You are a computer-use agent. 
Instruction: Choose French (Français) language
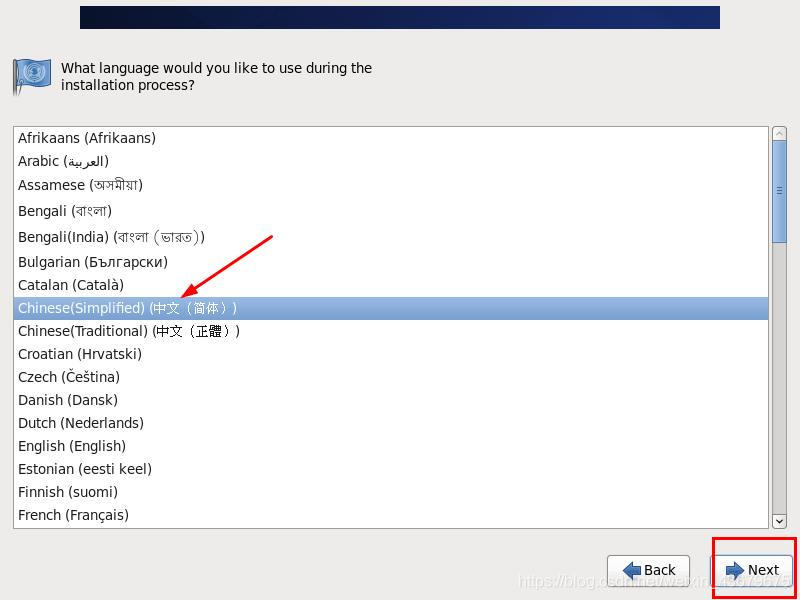[x=390, y=515]
